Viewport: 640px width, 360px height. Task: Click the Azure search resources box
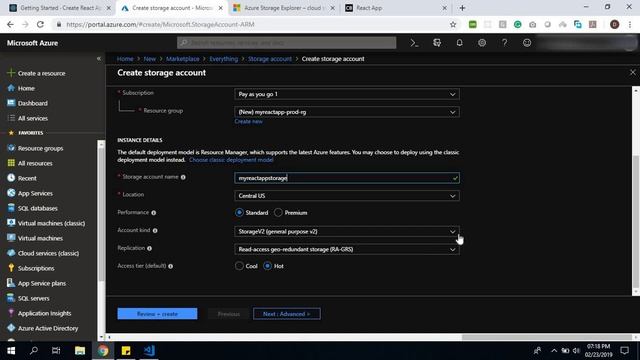coord(287,42)
